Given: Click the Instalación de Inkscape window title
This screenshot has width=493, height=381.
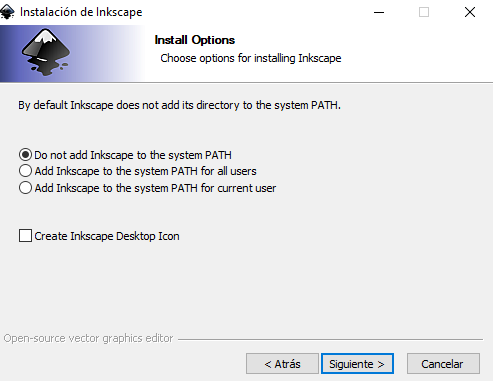Looking at the screenshot, I should tap(81, 12).
